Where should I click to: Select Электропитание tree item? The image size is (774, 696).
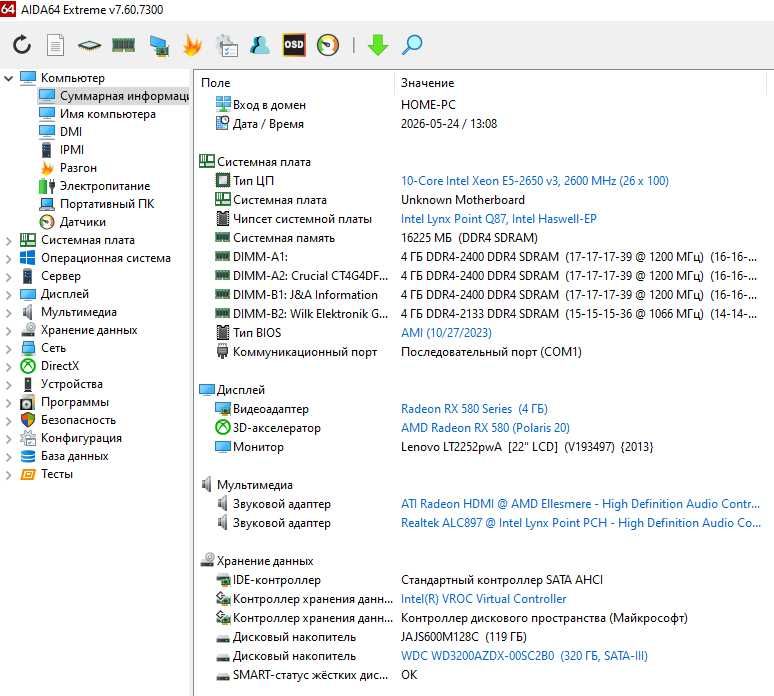(105, 186)
